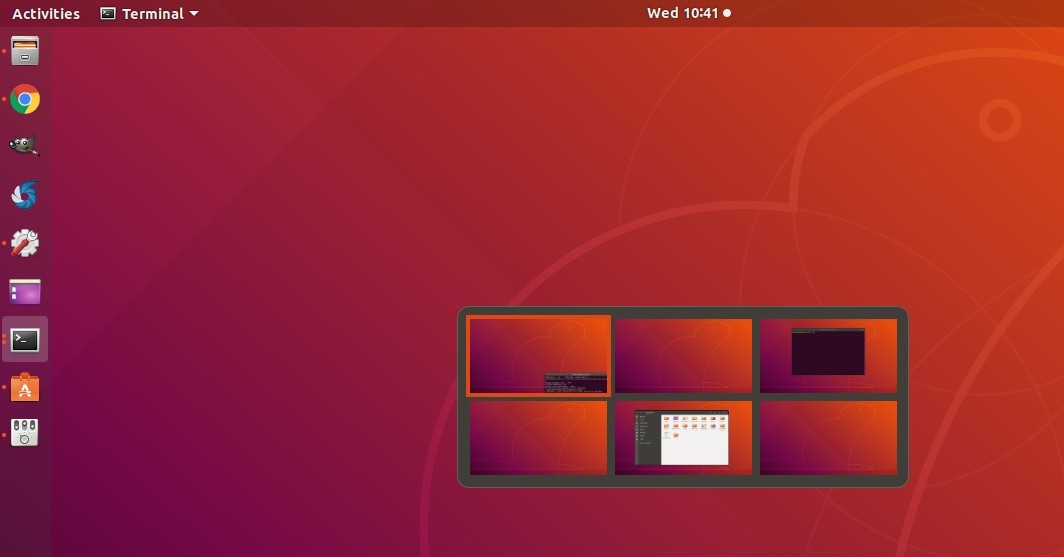Launch Google Chrome from the dock
Viewport: 1064px width, 557px height.
pos(25,99)
